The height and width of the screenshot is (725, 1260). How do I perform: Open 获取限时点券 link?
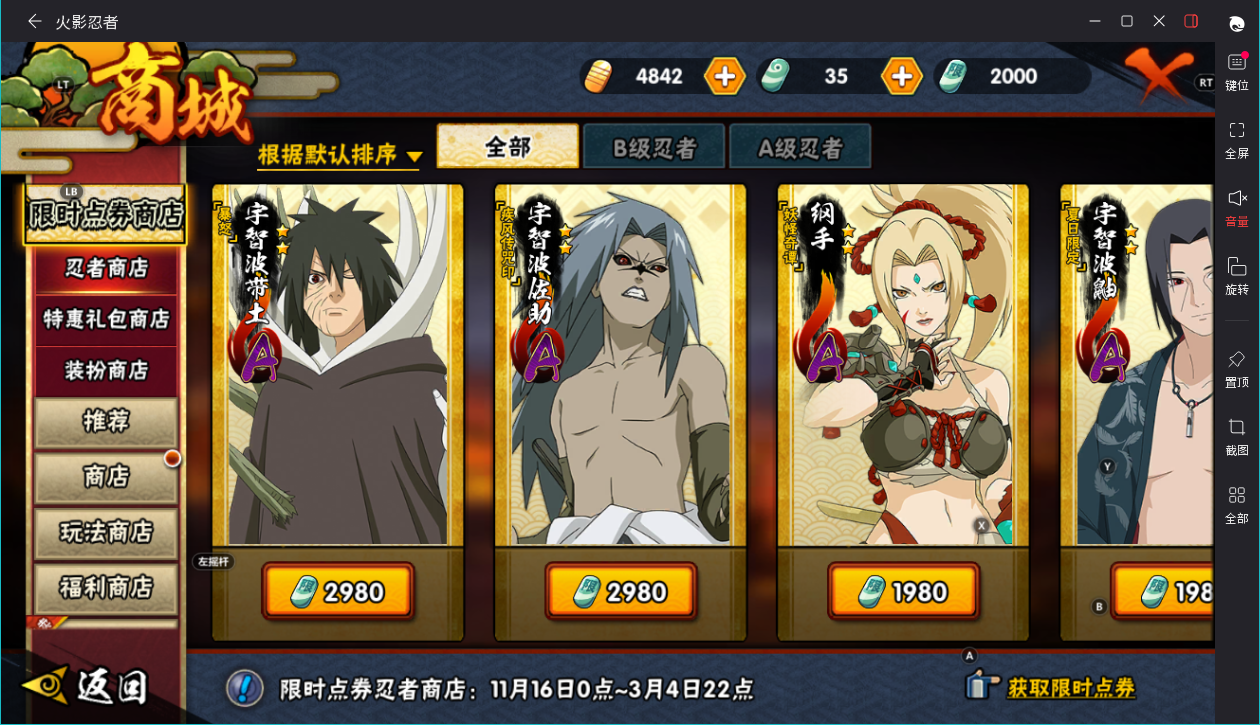click(1071, 688)
